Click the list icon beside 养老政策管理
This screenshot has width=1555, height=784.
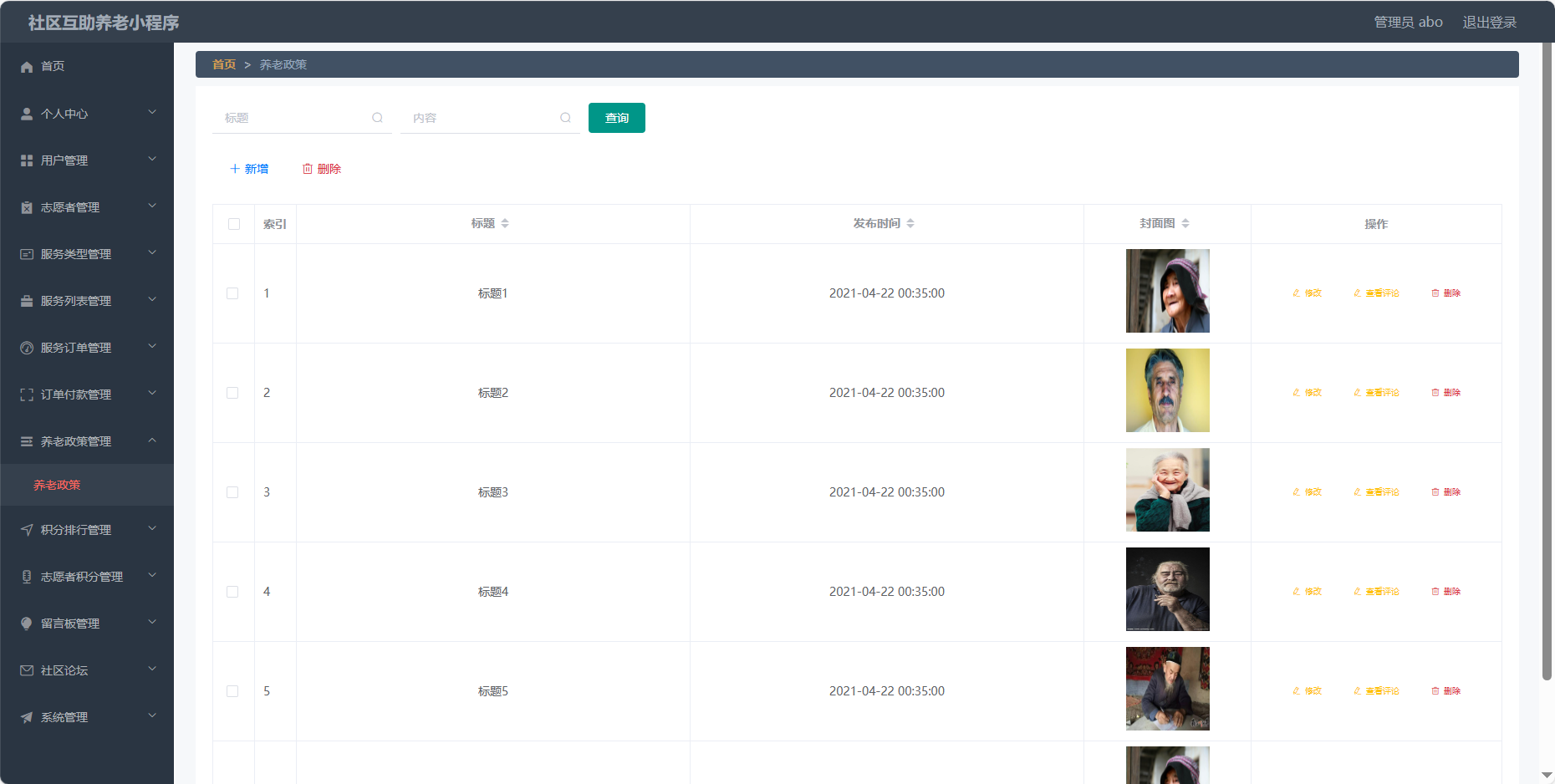(x=27, y=441)
